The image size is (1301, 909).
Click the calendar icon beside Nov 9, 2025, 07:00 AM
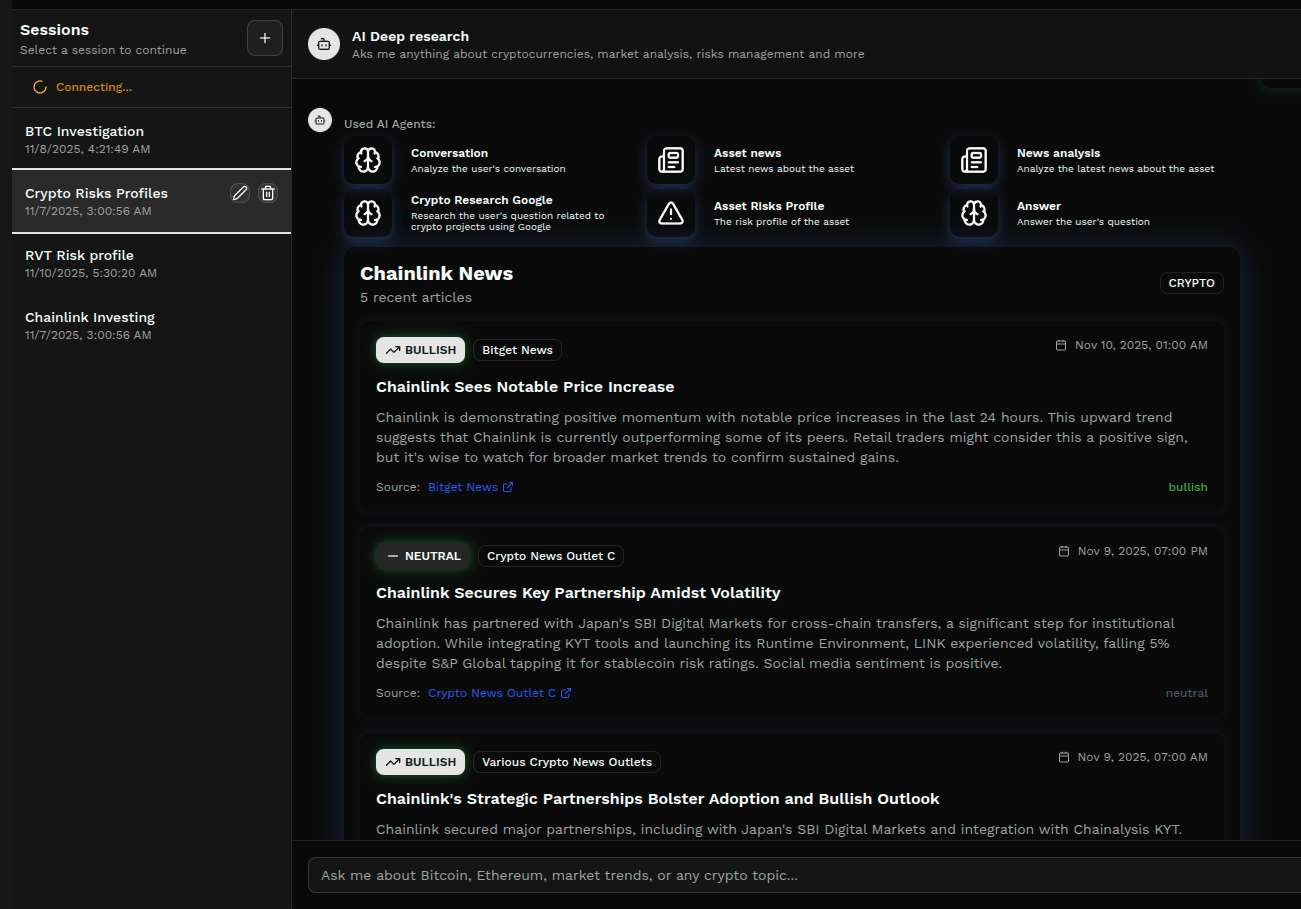click(x=1064, y=757)
